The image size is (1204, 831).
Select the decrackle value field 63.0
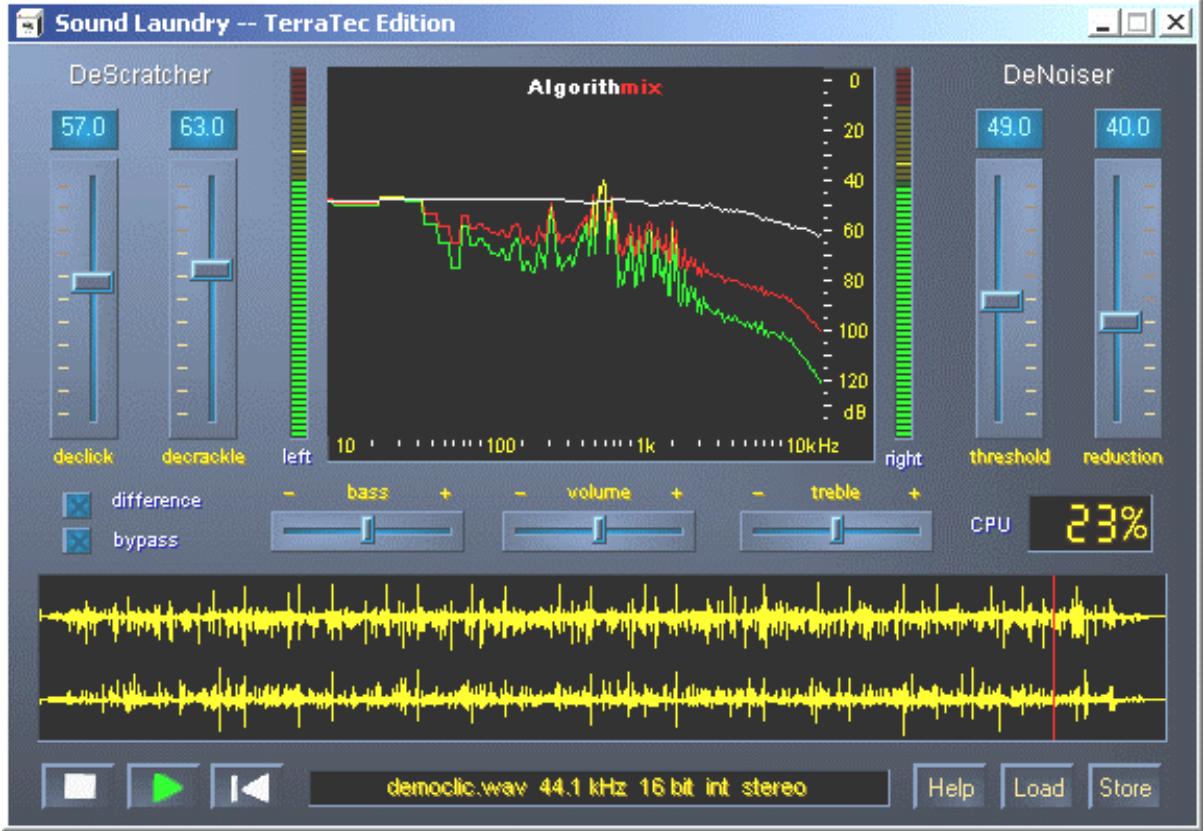coord(202,129)
